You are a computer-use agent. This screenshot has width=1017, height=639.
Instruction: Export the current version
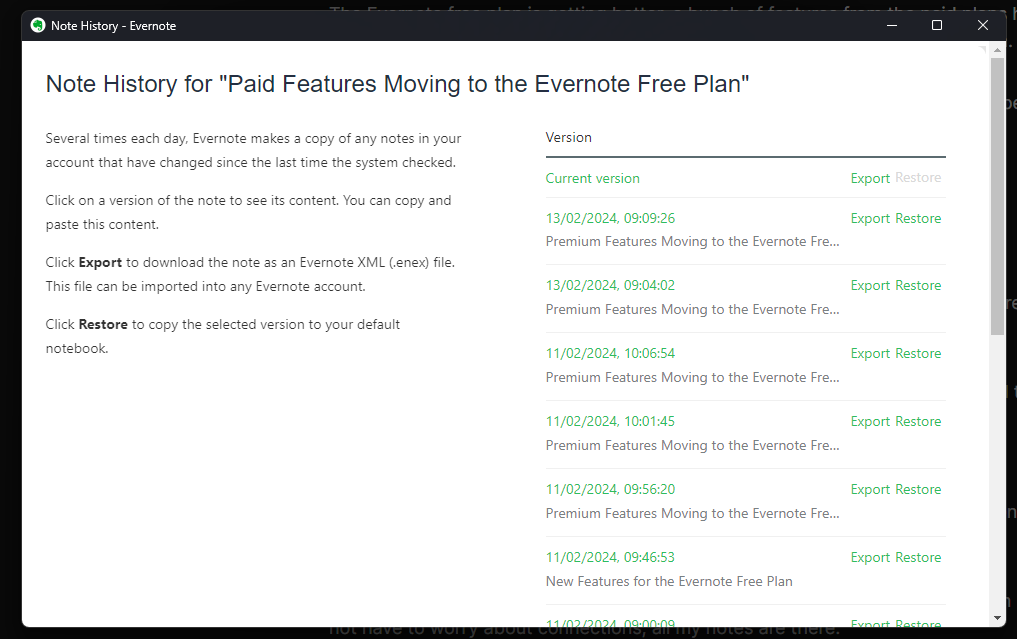tap(868, 177)
